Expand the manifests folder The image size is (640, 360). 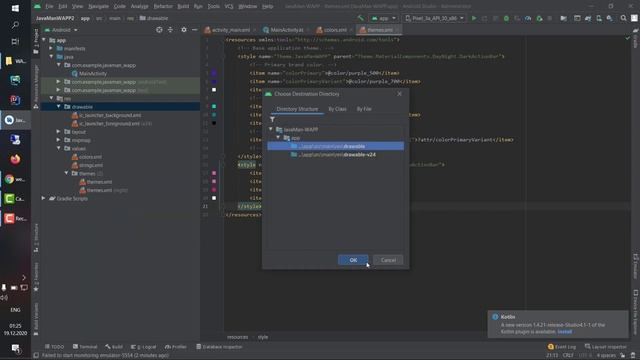click(x=51, y=48)
